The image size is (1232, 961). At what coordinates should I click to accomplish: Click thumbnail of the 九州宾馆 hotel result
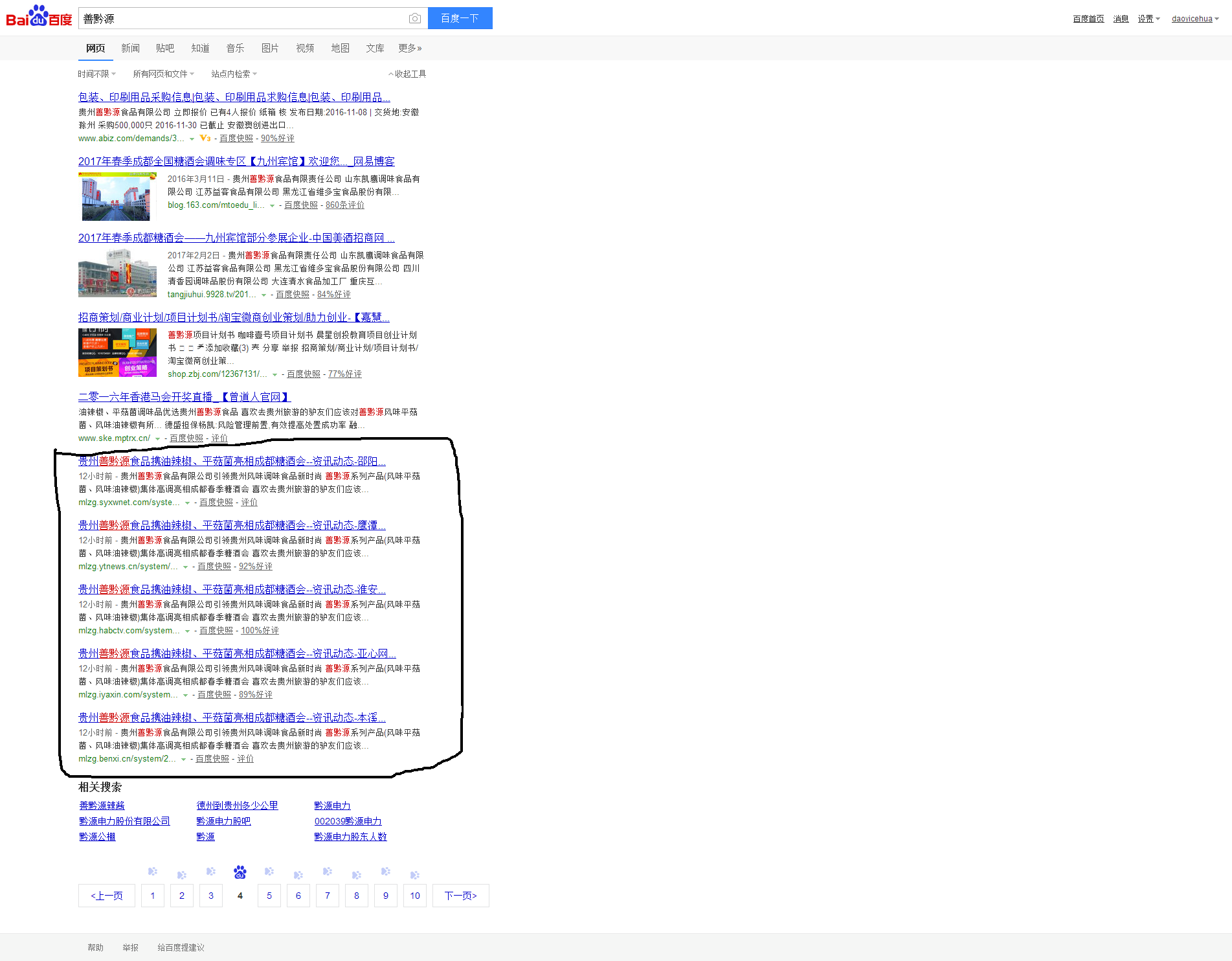[x=117, y=273]
